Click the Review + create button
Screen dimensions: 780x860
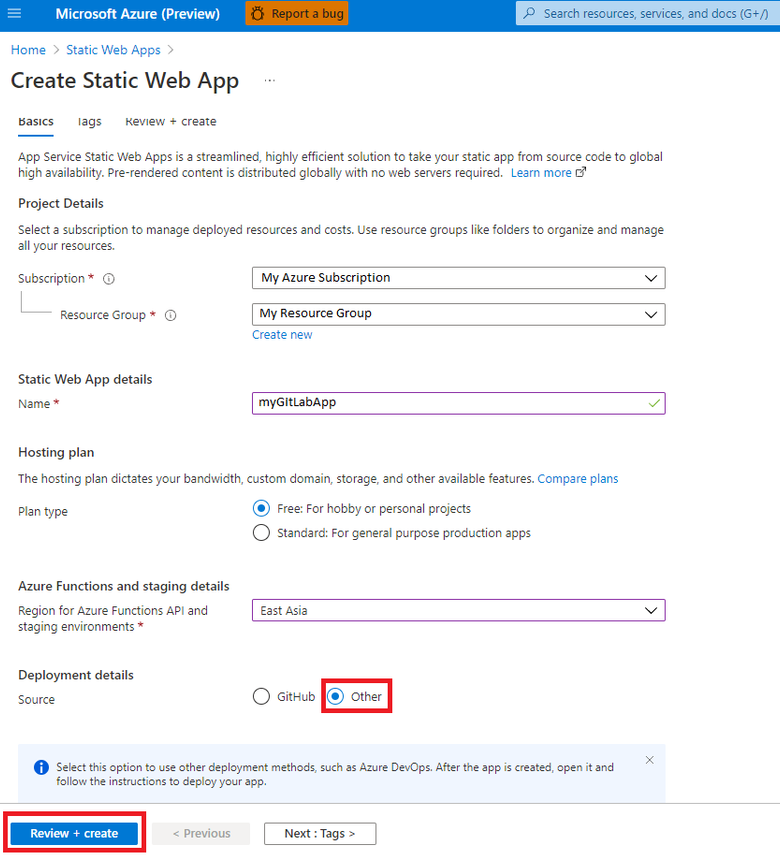(x=74, y=834)
